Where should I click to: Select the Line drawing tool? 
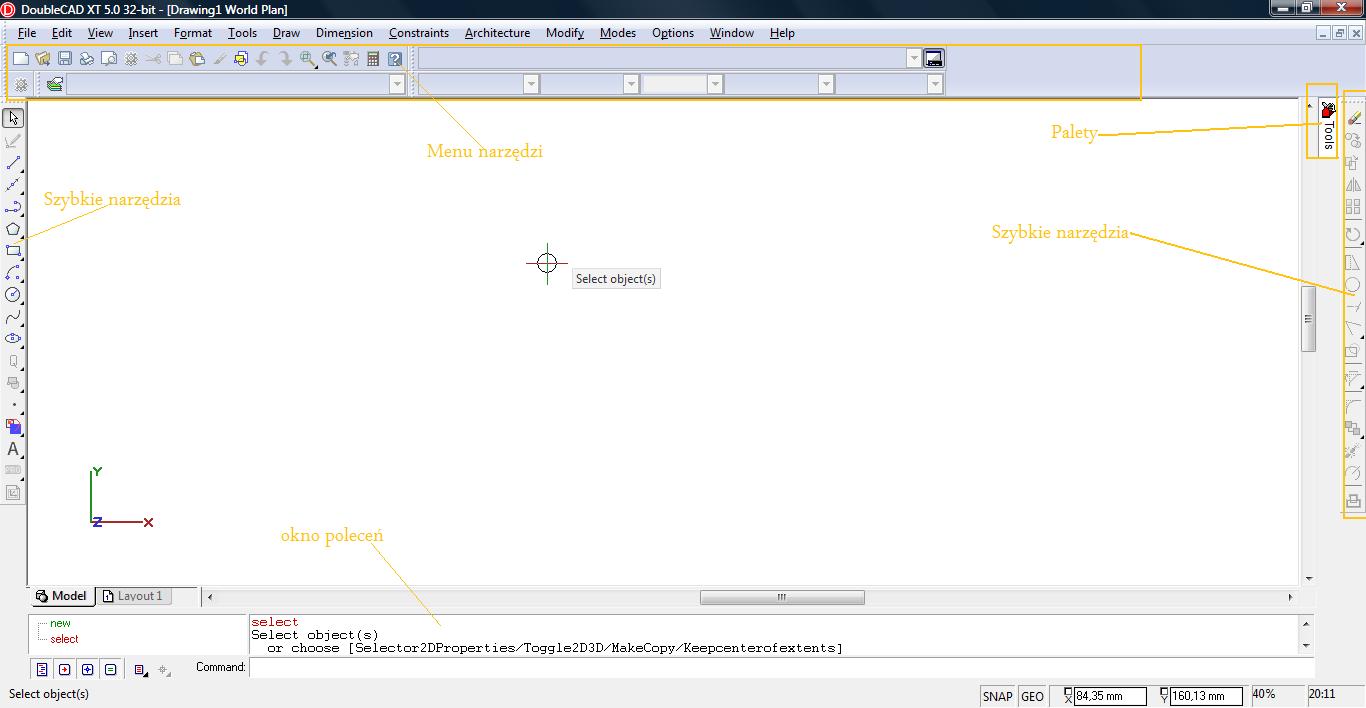13,163
